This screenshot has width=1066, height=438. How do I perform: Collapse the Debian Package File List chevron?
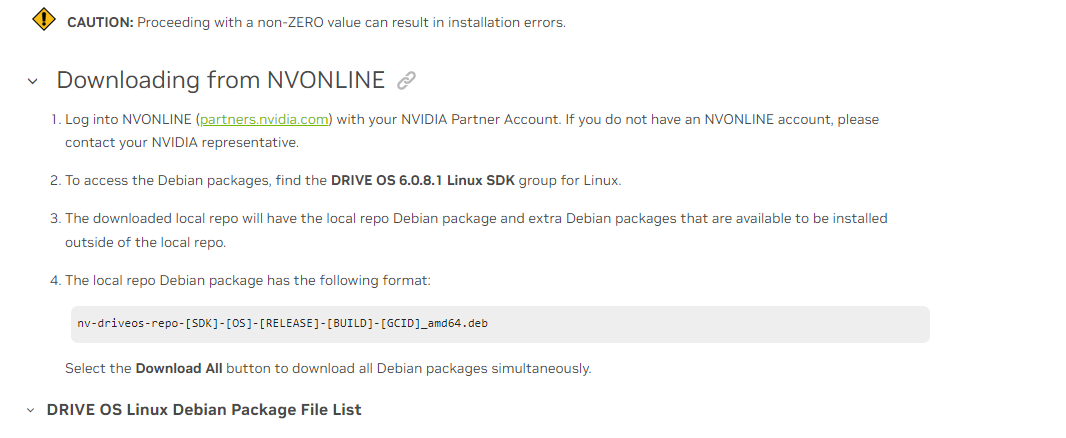[x=32, y=410]
